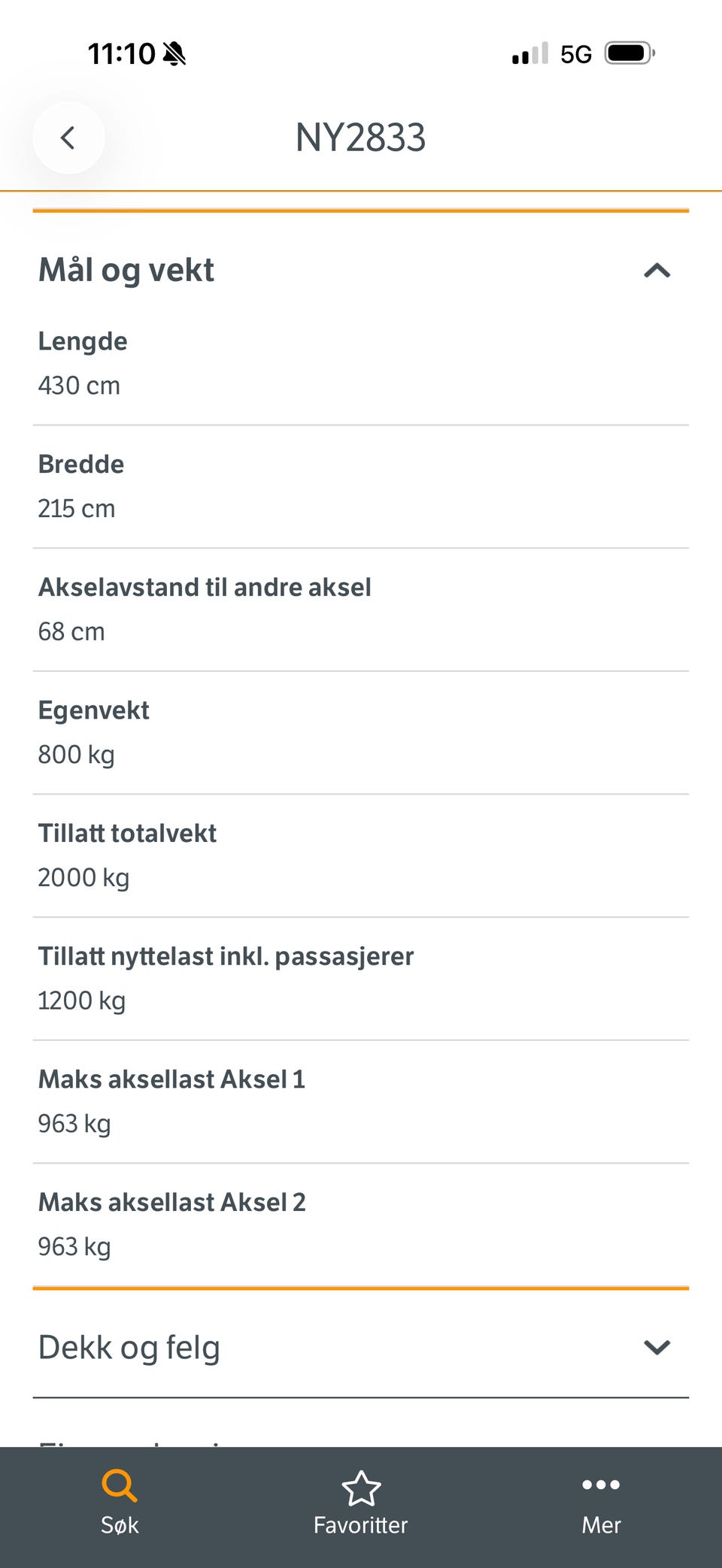Tap the Lengde 430 cm row
The image size is (722, 1568).
click(361, 364)
